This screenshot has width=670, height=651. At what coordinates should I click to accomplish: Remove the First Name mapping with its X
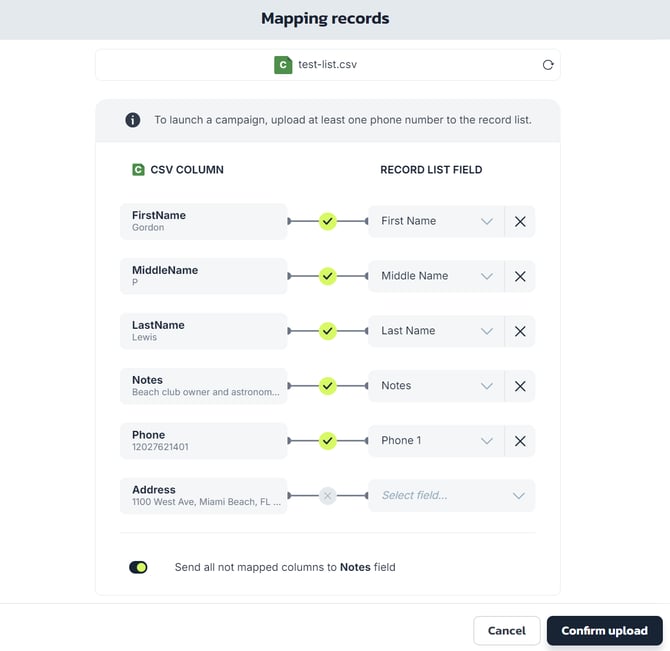[x=520, y=221]
